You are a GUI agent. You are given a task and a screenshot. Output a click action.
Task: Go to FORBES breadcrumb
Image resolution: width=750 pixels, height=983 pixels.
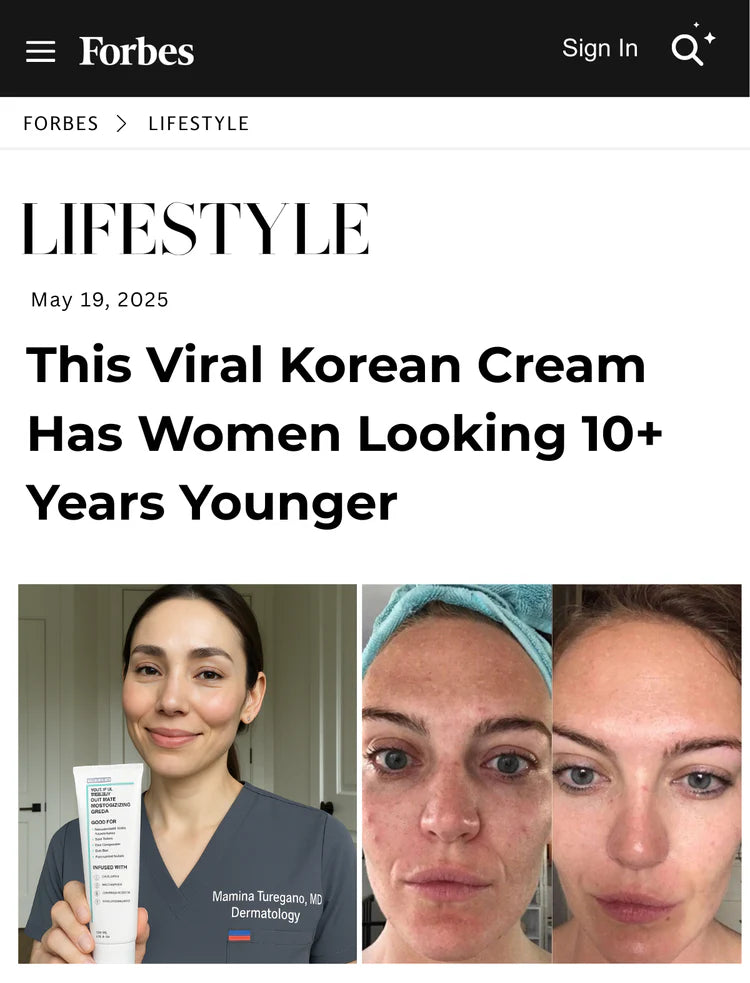click(x=61, y=124)
